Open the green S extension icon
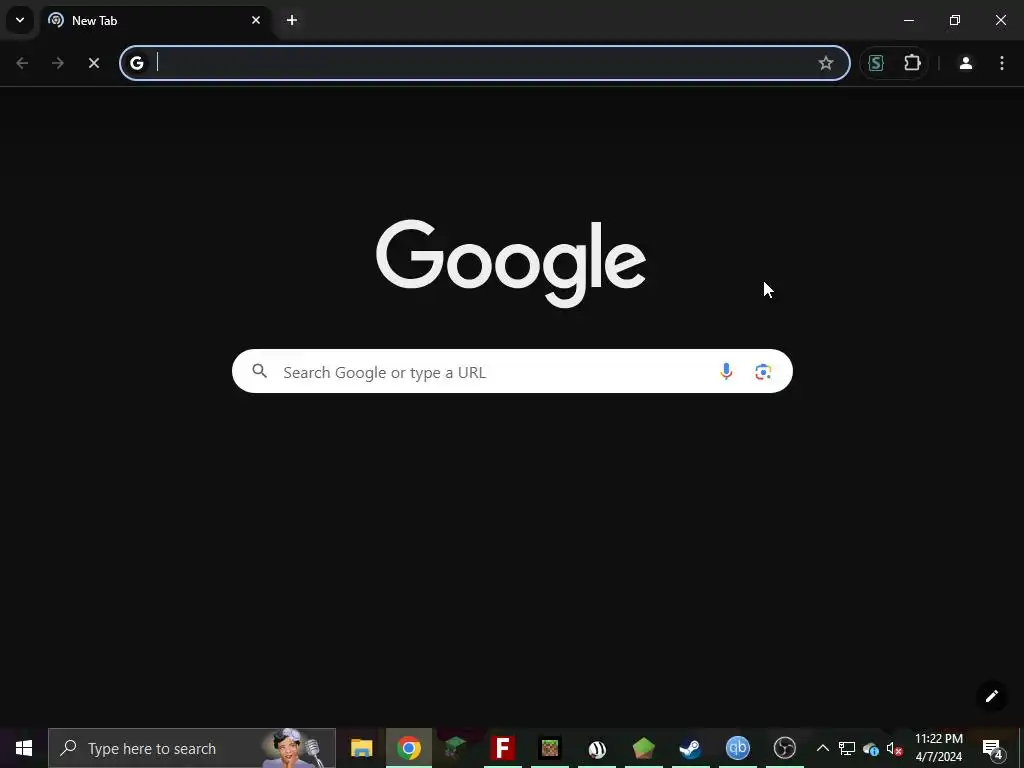The width and height of the screenshot is (1024, 768). point(876,63)
